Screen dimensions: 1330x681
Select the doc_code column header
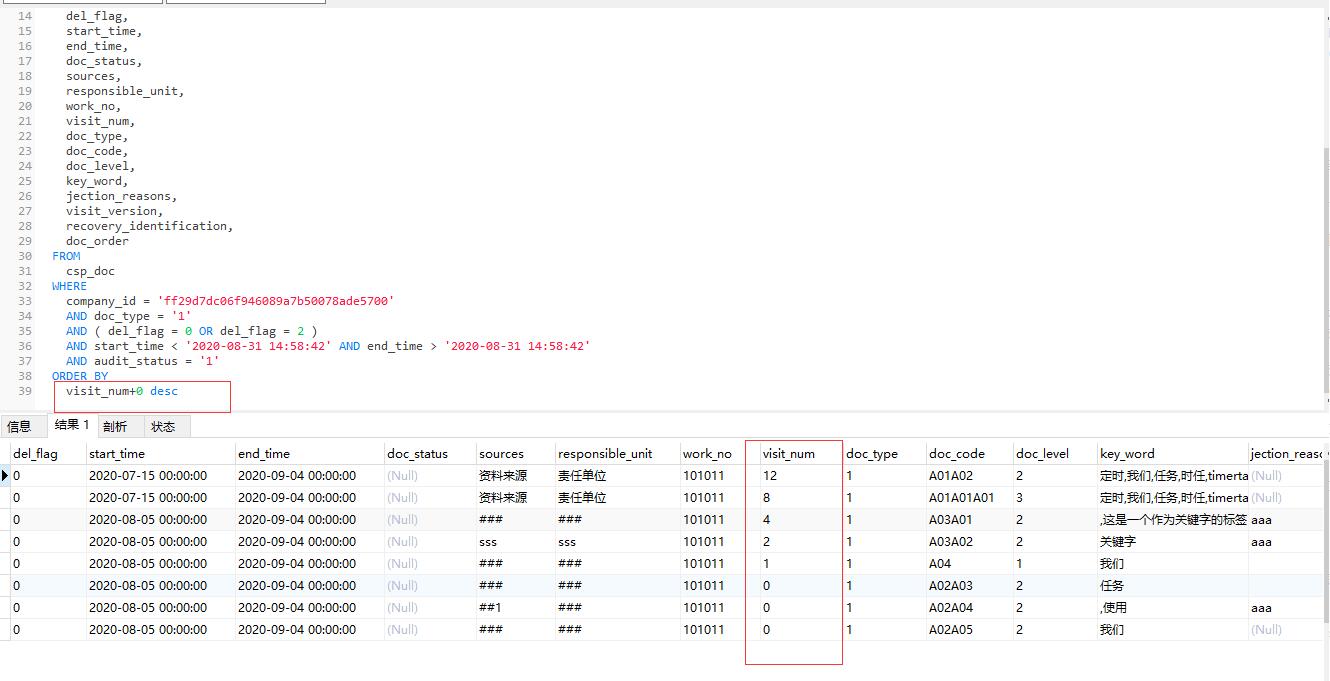click(957, 454)
